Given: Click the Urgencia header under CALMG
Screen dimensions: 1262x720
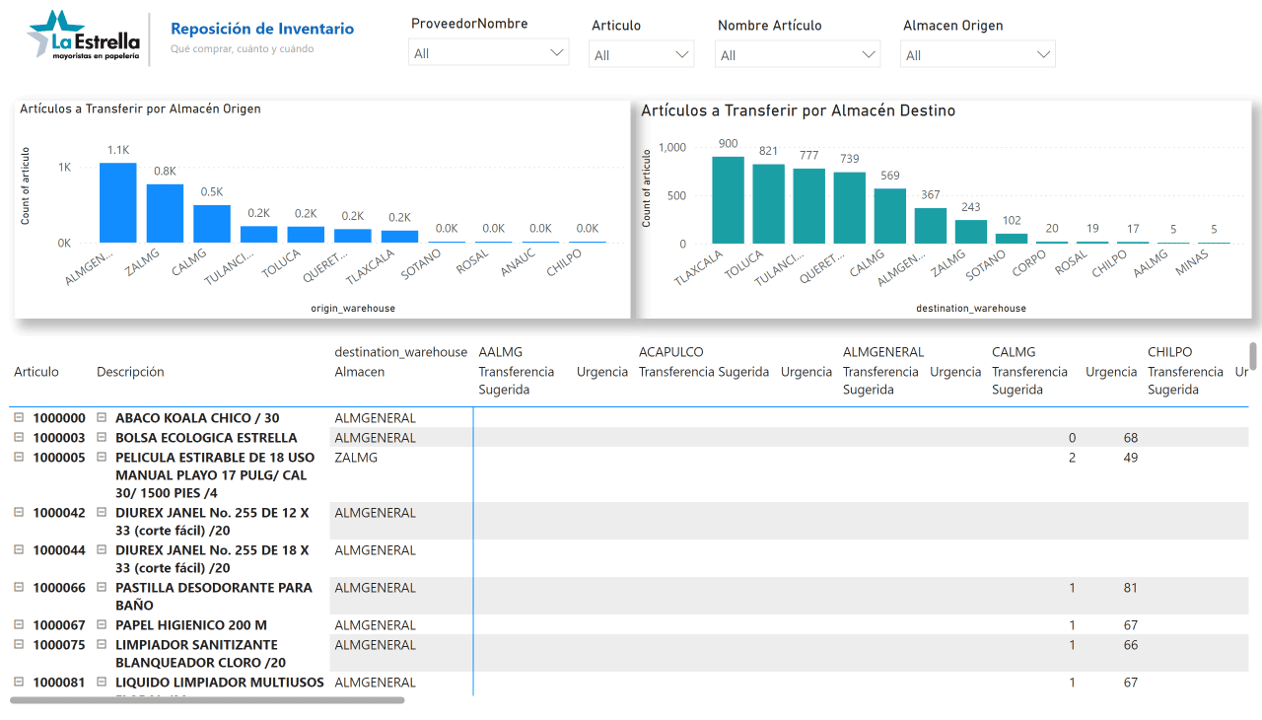Looking at the screenshot, I should [1111, 371].
